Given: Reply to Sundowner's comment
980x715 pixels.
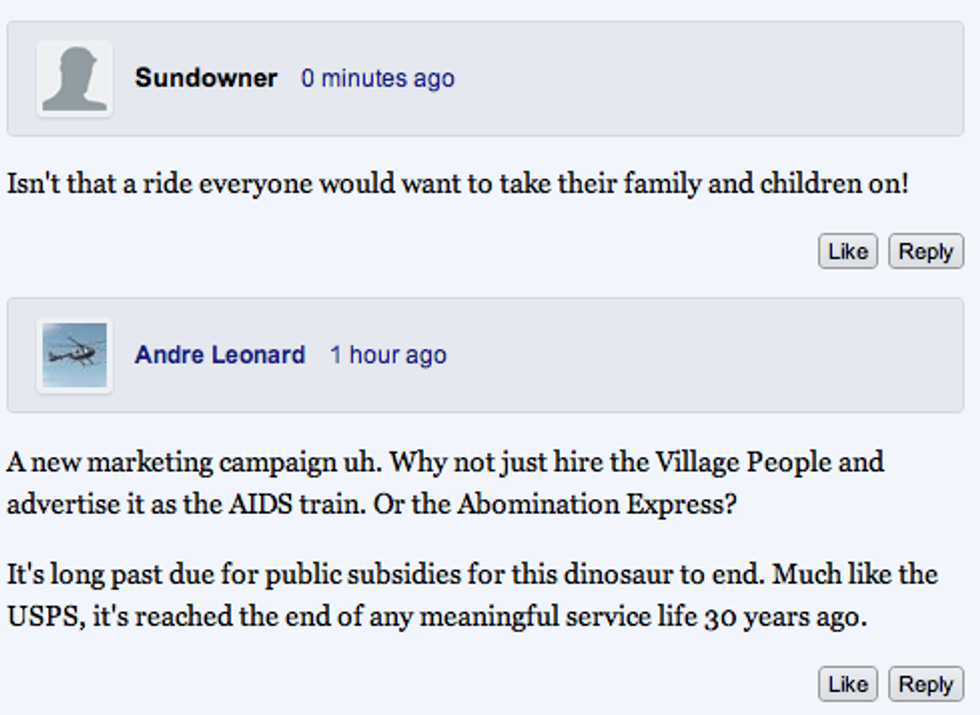Looking at the screenshot, I should [926, 251].
